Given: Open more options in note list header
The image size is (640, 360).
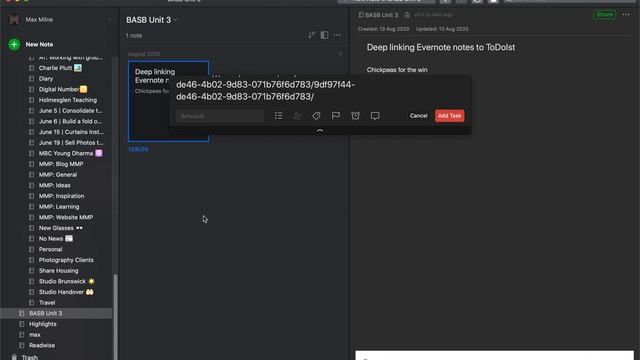Looking at the screenshot, I should coord(337,36).
